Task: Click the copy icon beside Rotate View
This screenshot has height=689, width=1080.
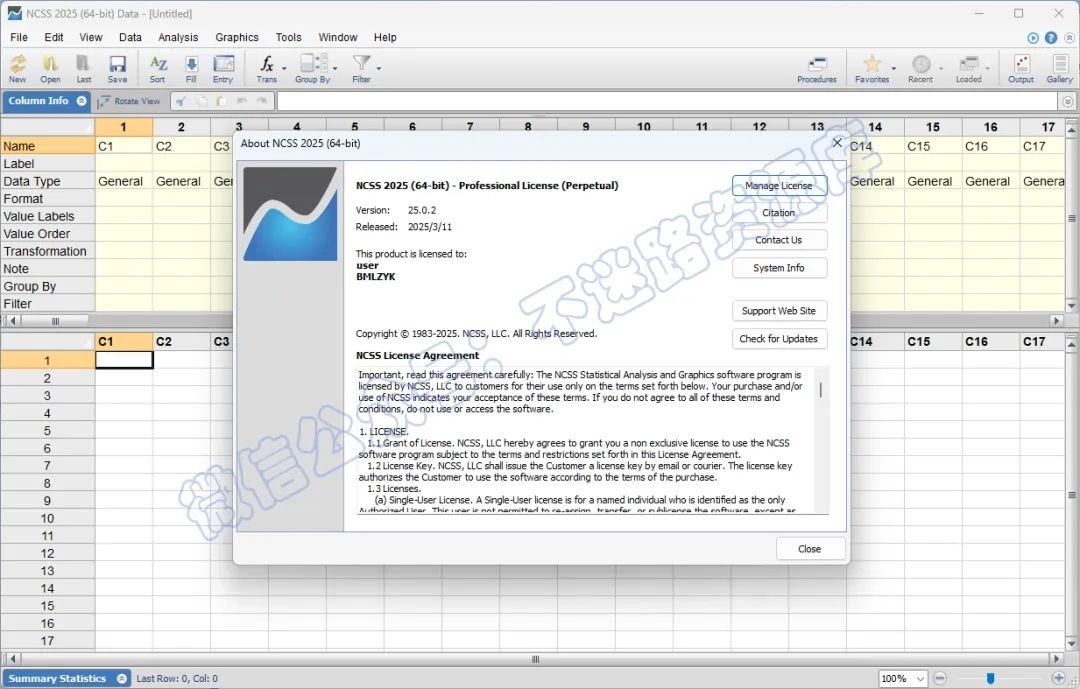Action: click(x=202, y=101)
